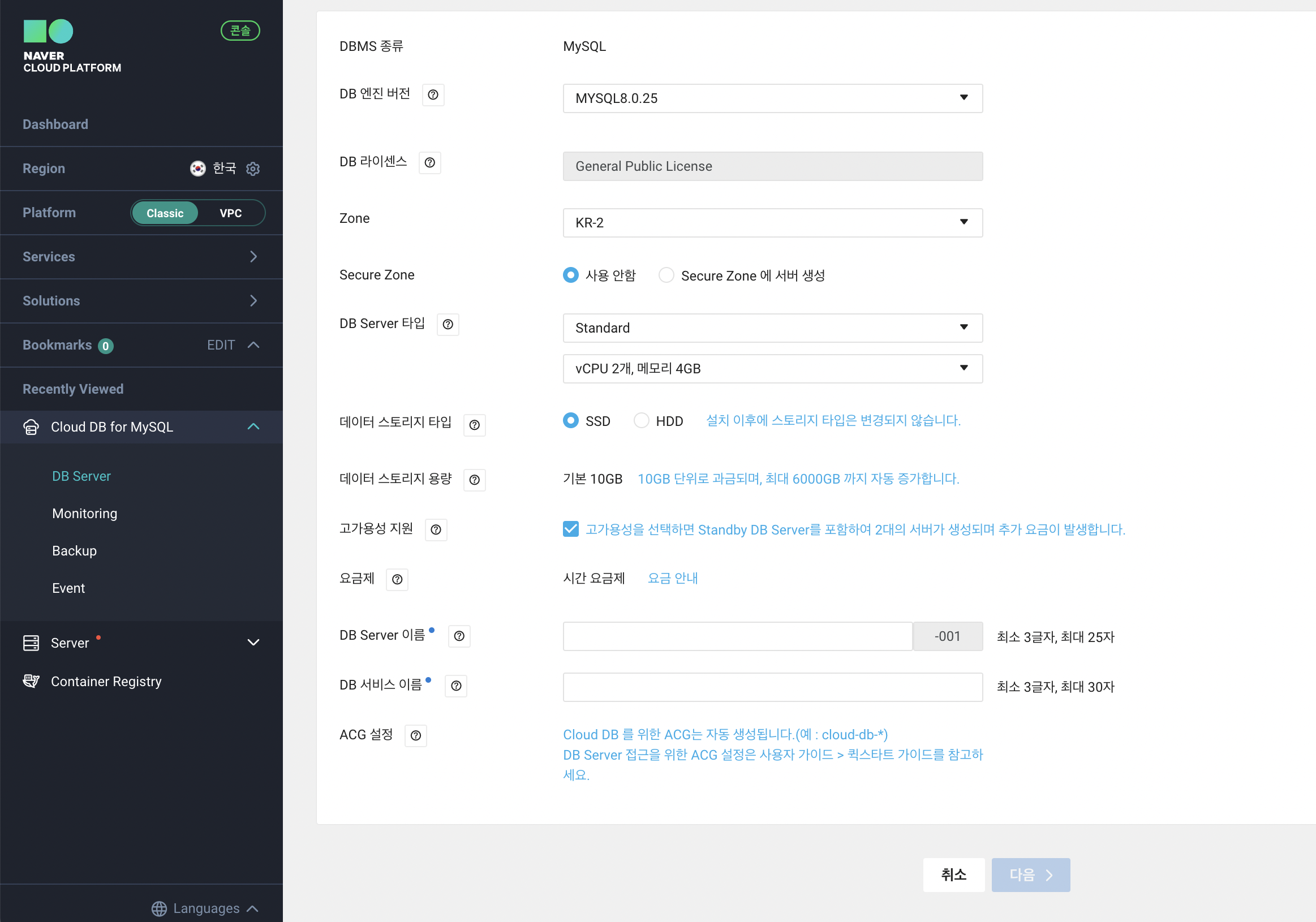Open help icon for 데이터 스토리지 용량
The image size is (1316, 922).
[x=474, y=480]
